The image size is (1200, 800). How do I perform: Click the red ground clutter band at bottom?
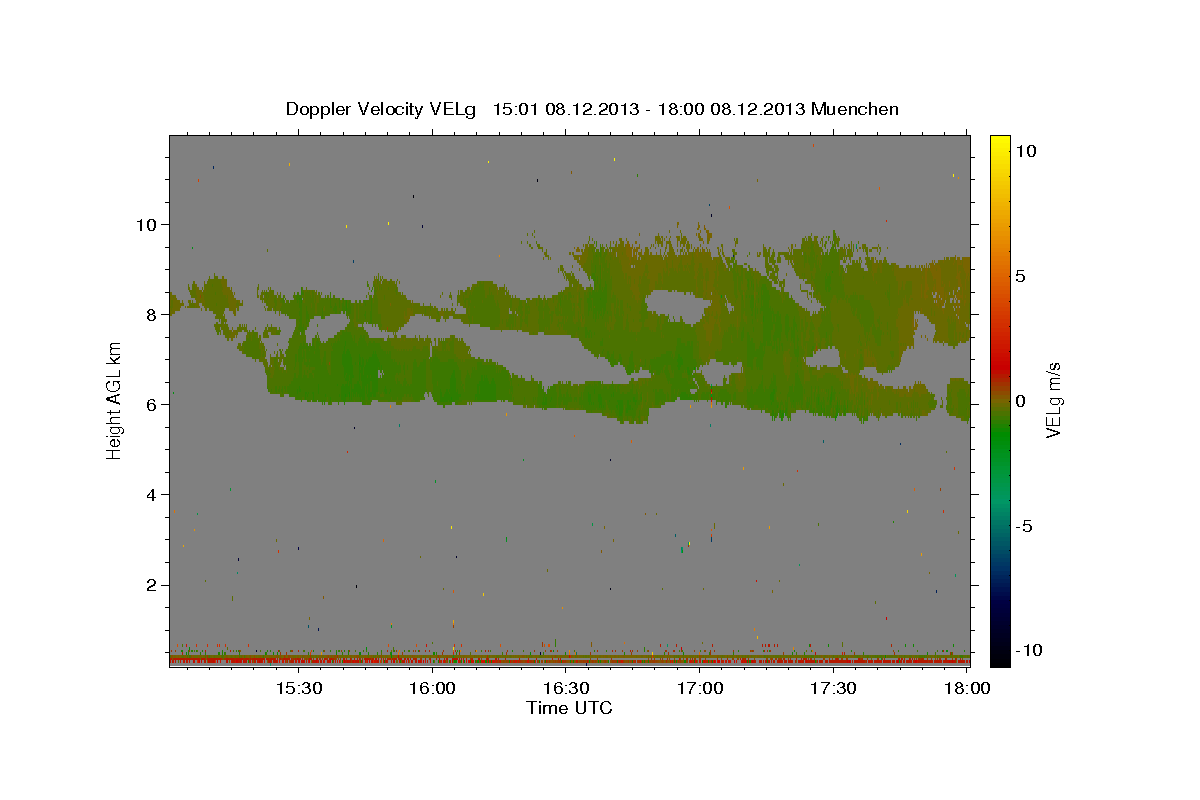pyautogui.click(x=569, y=660)
